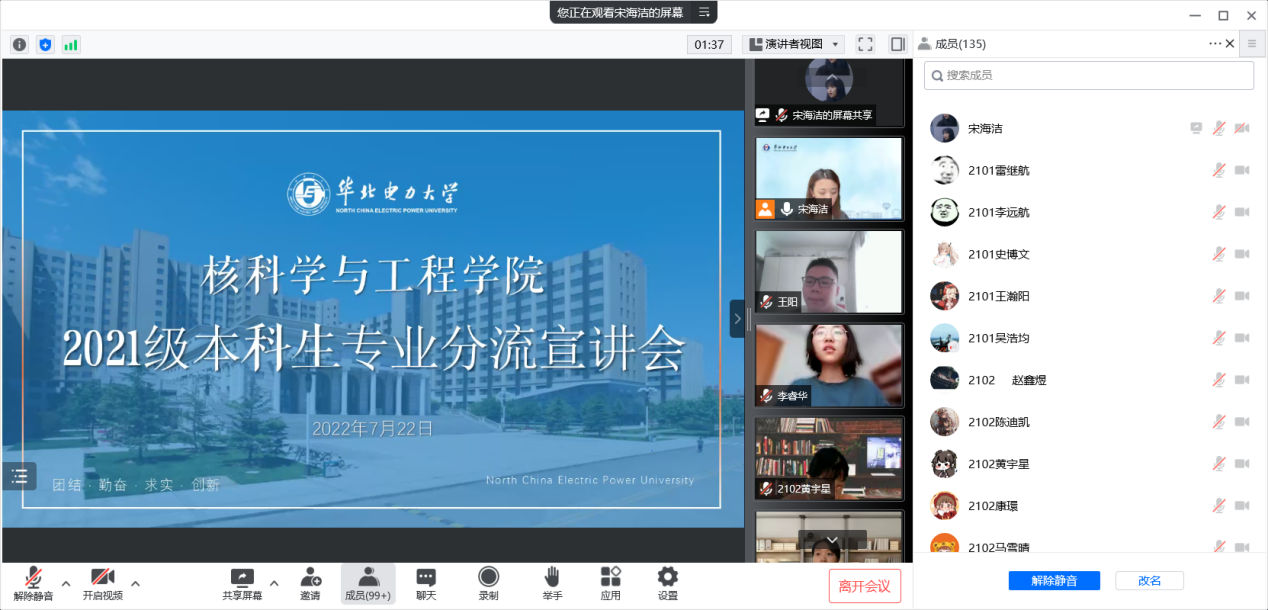Open the Invite participants icon

click(x=310, y=583)
